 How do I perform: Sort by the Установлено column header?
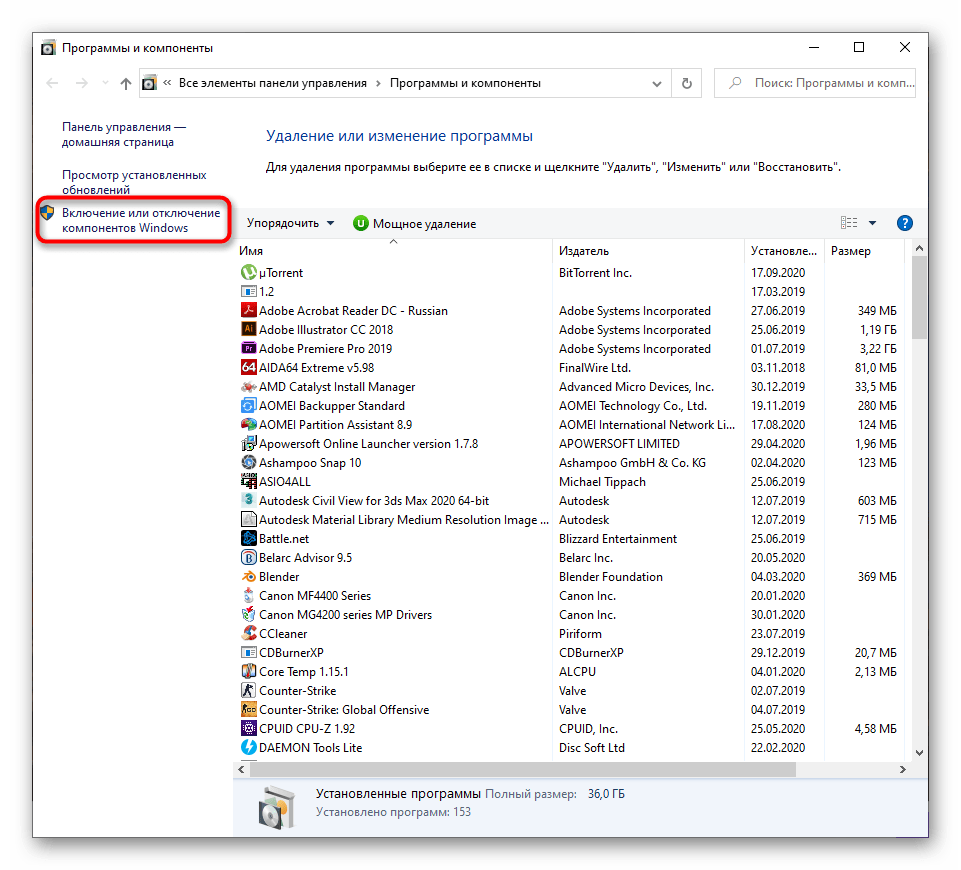(784, 251)
